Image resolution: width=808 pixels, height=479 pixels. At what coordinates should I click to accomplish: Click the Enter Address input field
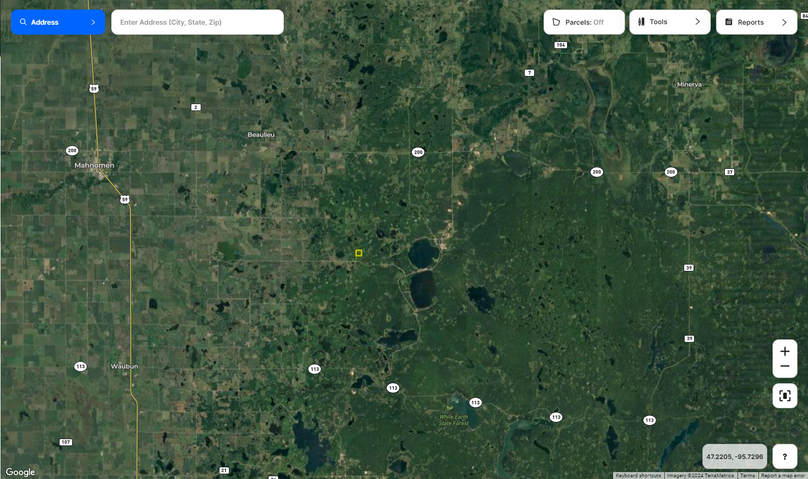(197, 22)
